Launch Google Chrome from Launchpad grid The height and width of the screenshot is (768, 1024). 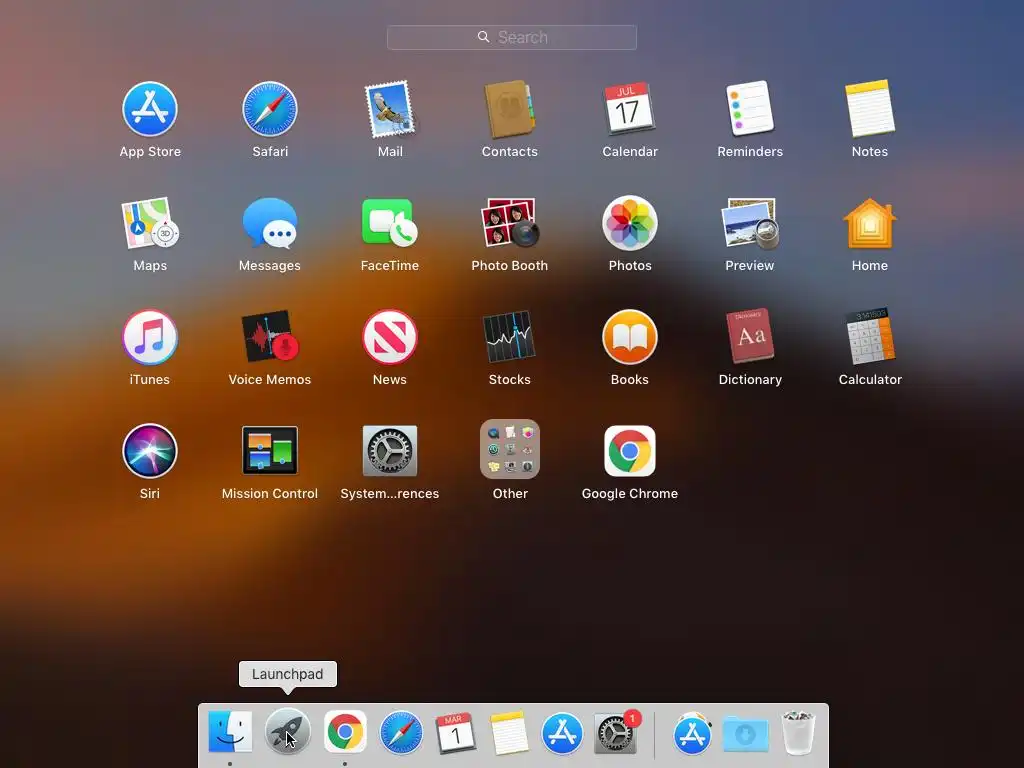pyautogui.click(x=630, y=451)
